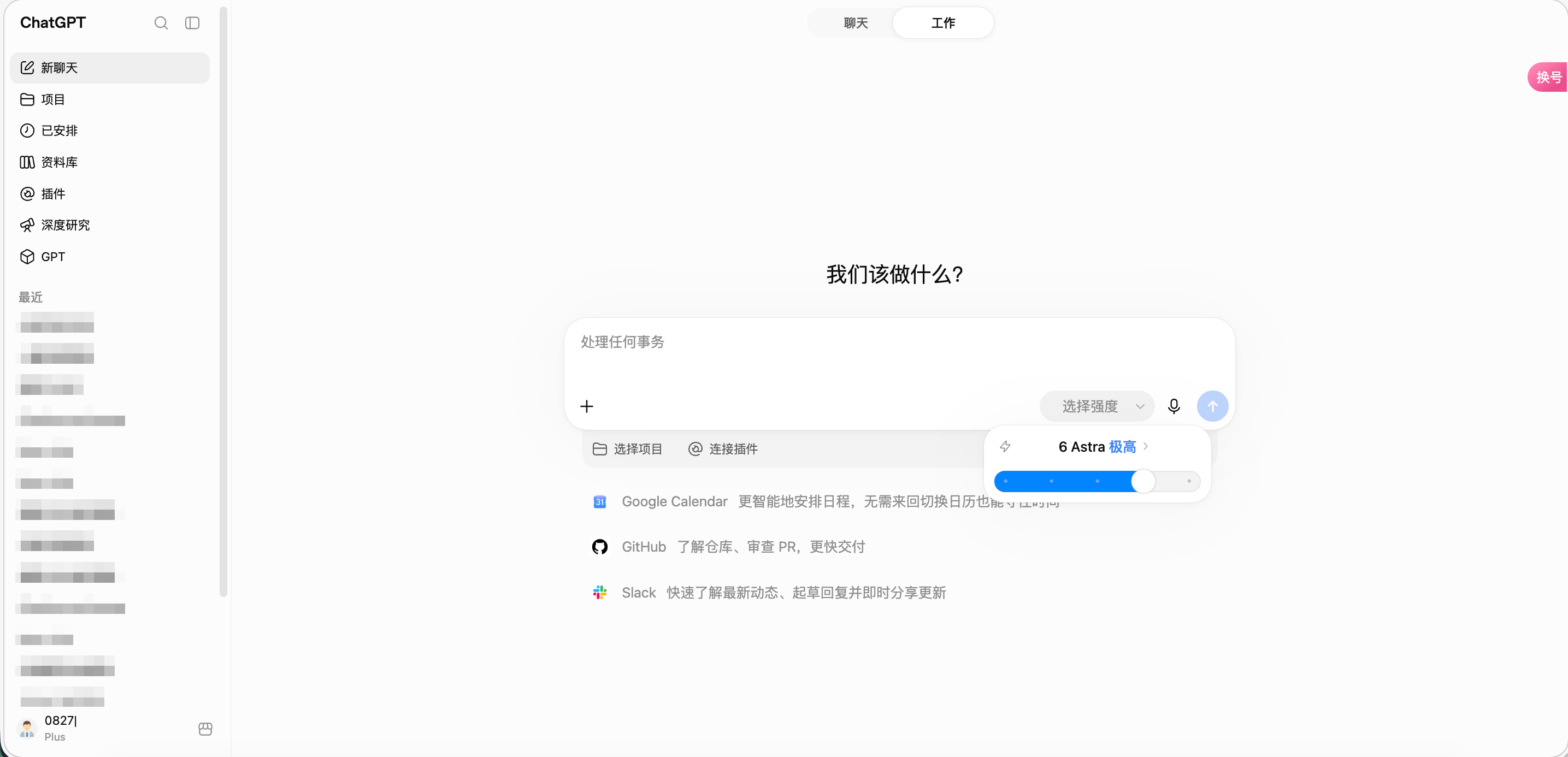1568x757 pixels.
Task: Click the blue send arrow button
Action: pyautogui.click(x=1212, y=406)
